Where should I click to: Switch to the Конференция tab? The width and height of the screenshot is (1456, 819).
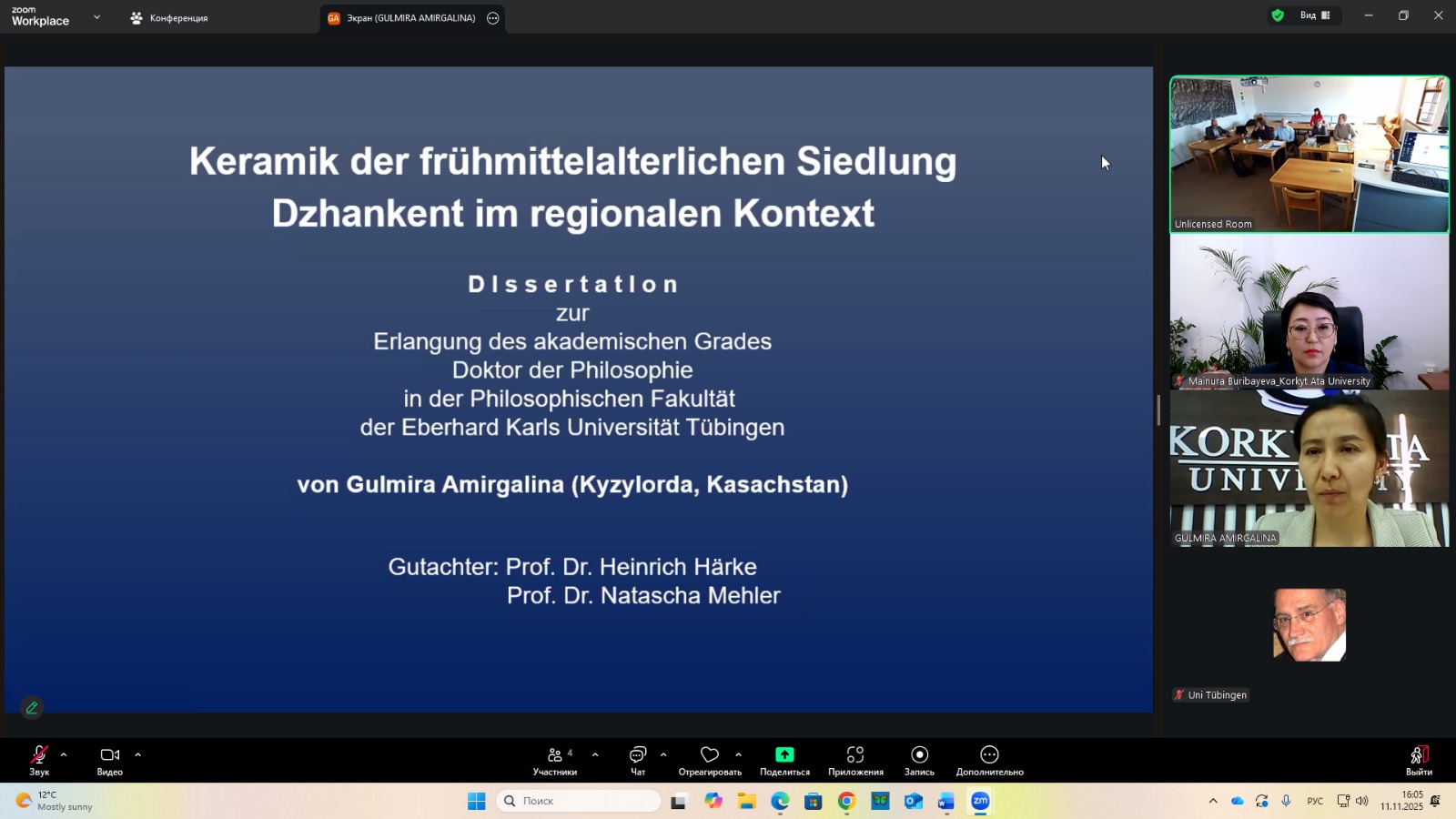pos(170,18)
